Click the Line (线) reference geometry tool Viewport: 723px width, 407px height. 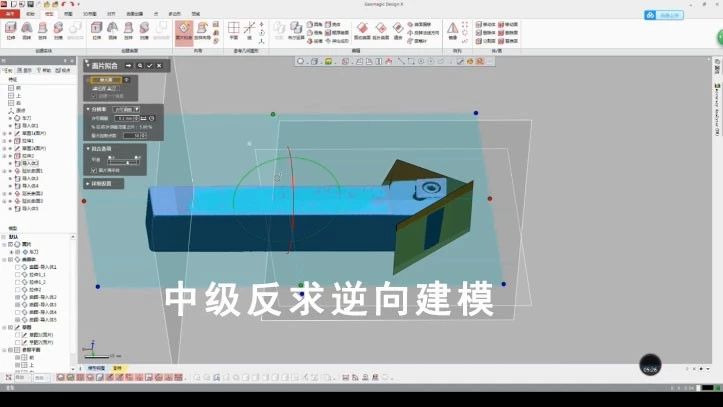249,33
